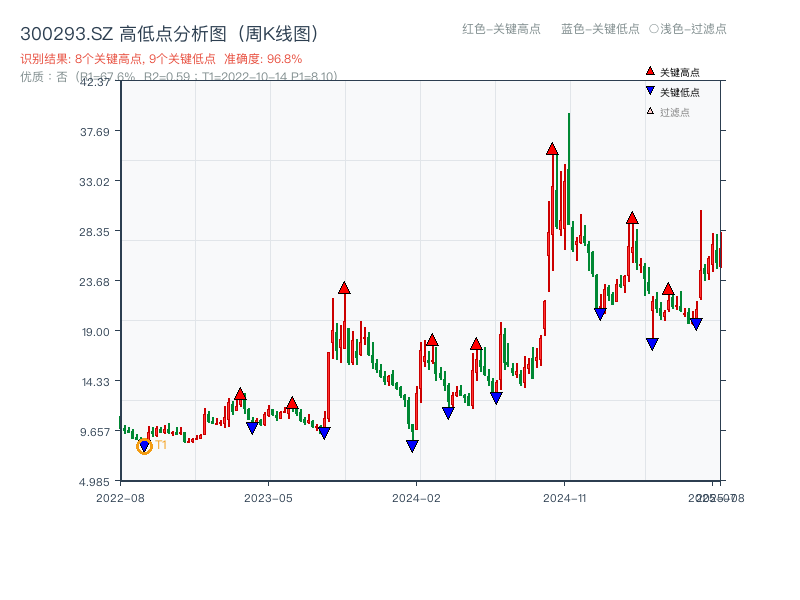Select blue key-low triangle near 11 after 2024-02

tap(448, 413)
